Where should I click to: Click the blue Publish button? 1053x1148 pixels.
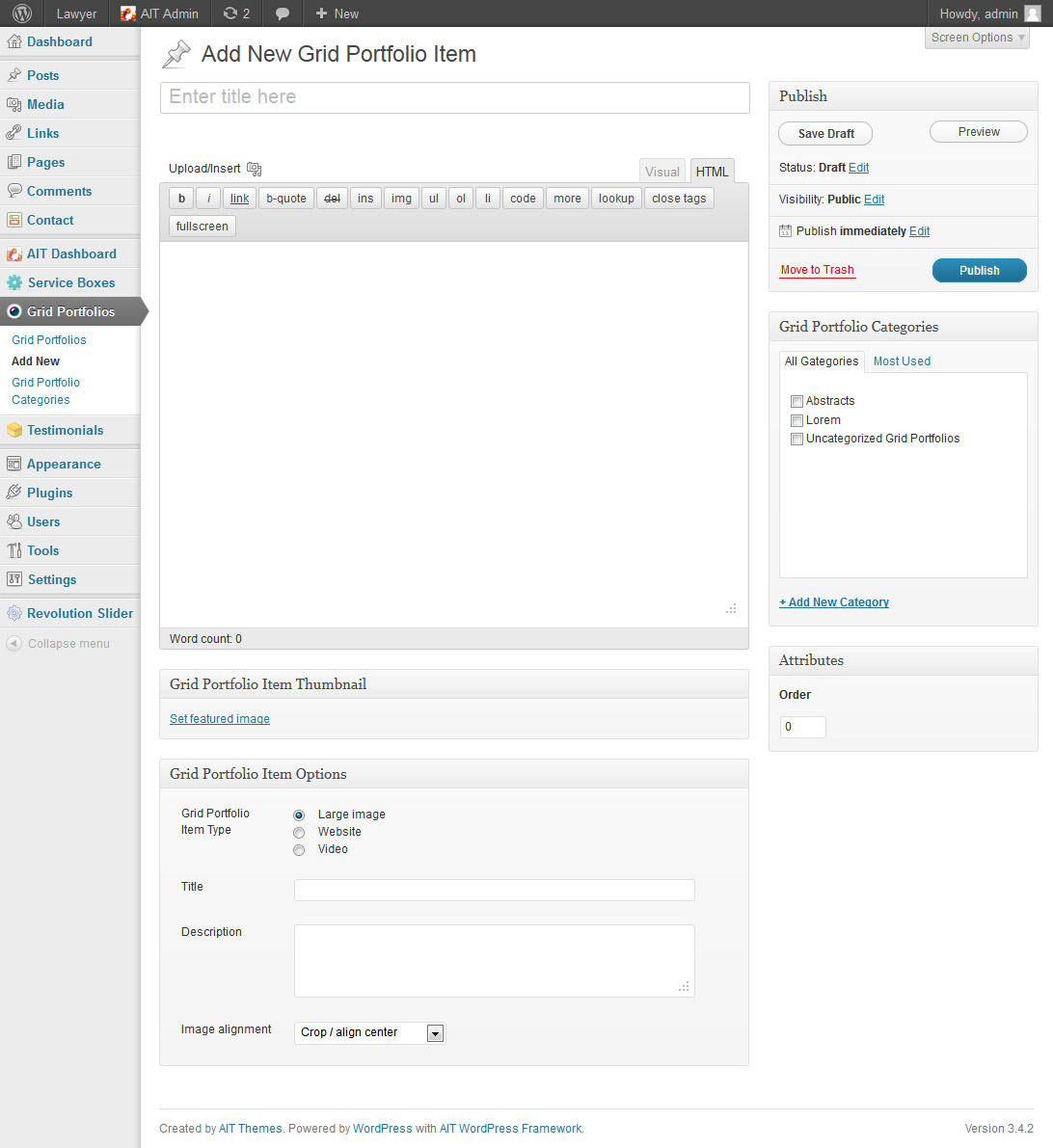(979, 271)
